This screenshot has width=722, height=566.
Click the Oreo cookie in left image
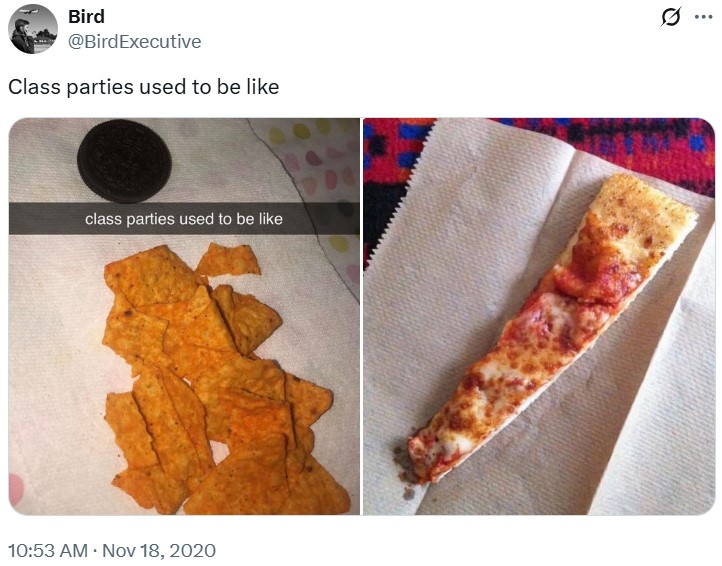[x=124, y=161]
